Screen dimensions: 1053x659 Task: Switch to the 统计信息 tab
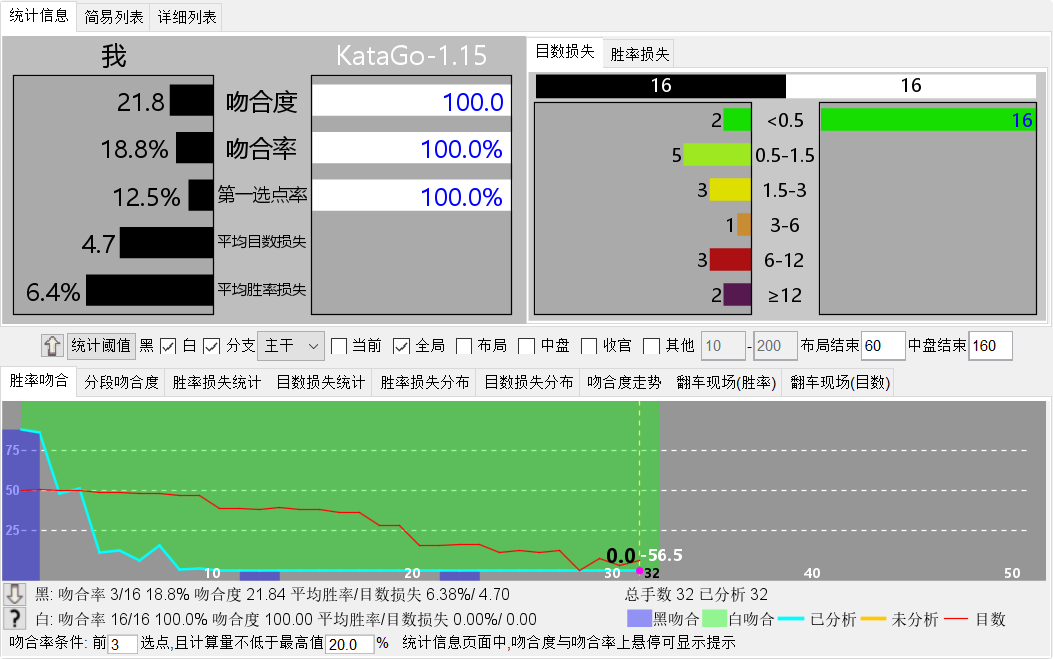pos(39,16)
